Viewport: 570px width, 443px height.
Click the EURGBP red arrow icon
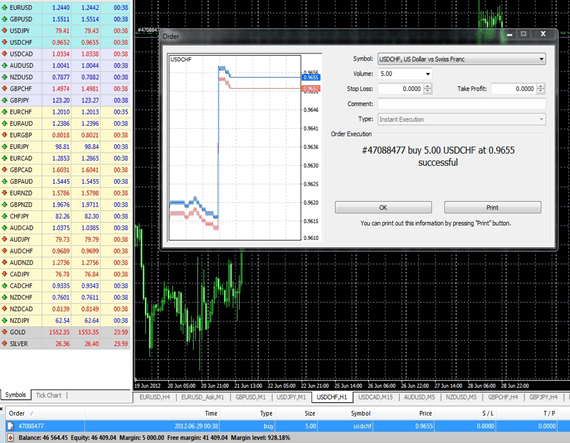pos(4,135)
